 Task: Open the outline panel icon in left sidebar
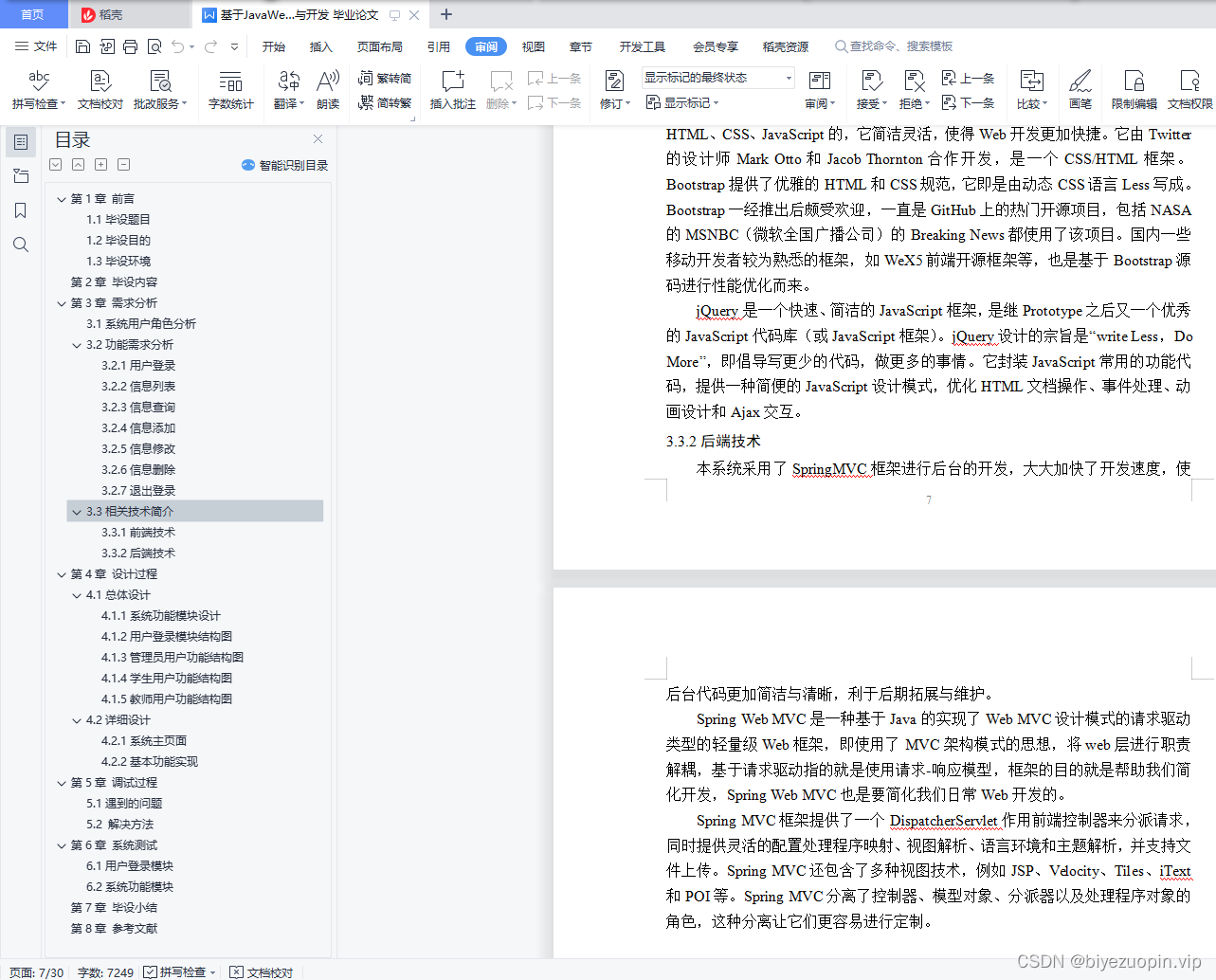pos(20,142)
